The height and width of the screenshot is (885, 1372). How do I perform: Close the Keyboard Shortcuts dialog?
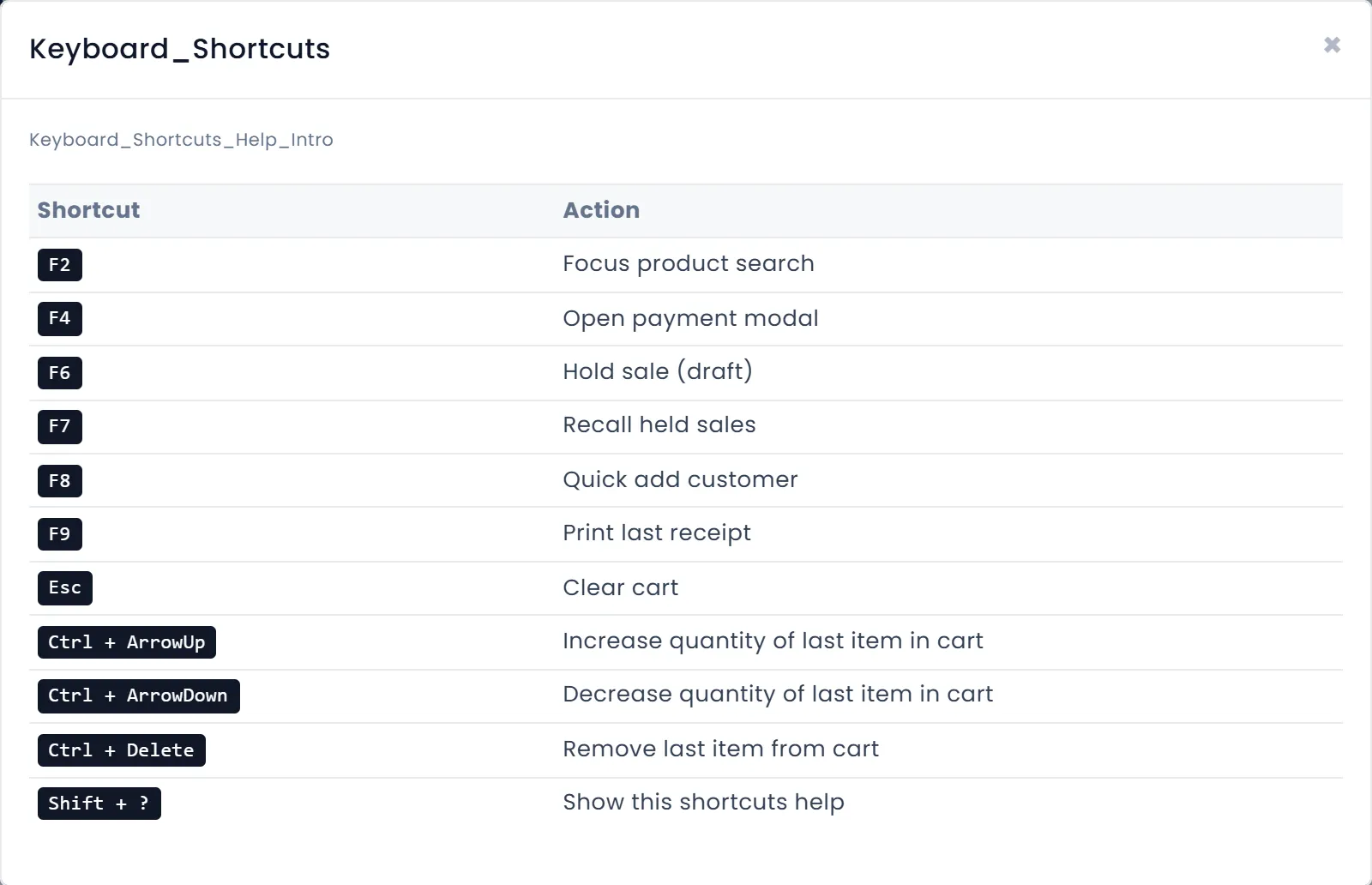(1332, 45)
